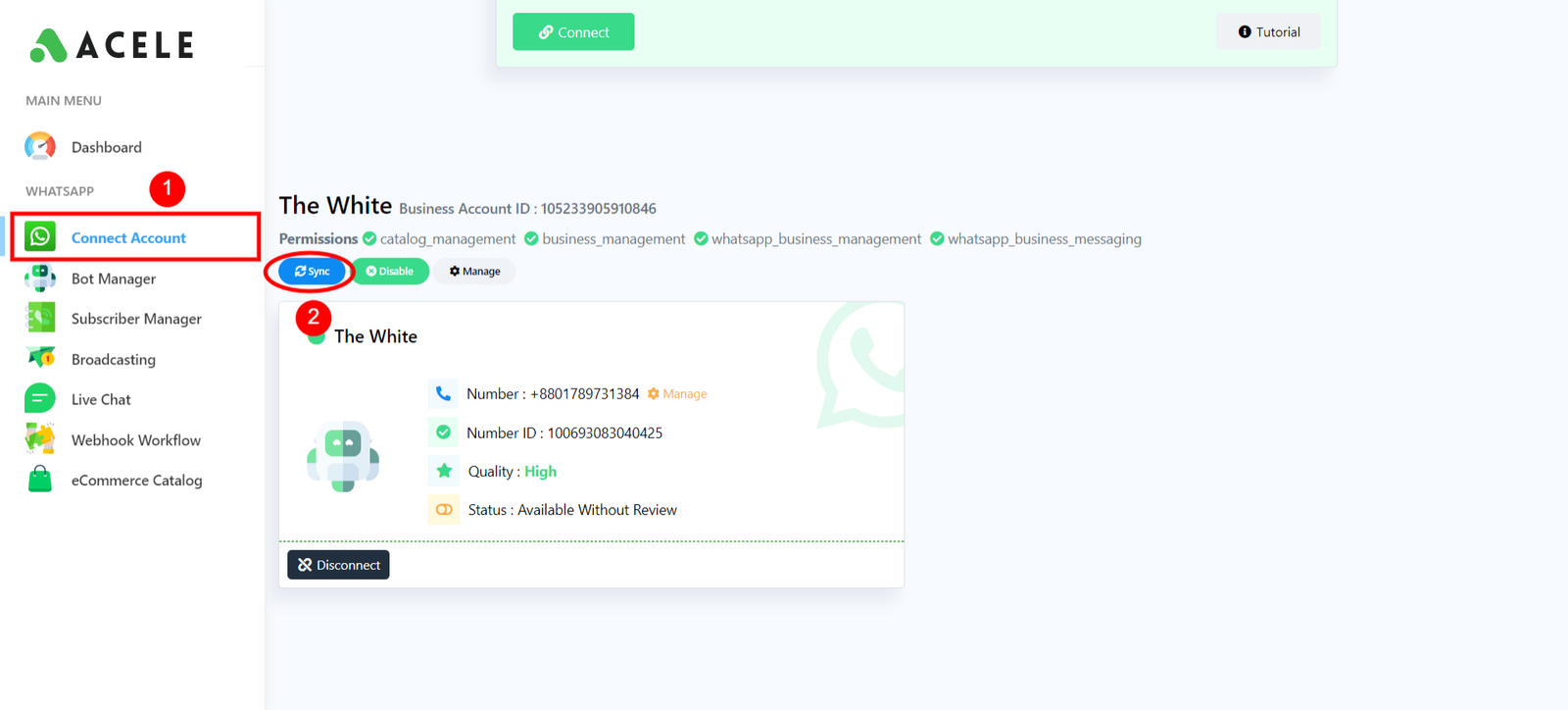Click the orange Manage link beside phone number
The image size is (1568, 710).
tap(677, 393)
